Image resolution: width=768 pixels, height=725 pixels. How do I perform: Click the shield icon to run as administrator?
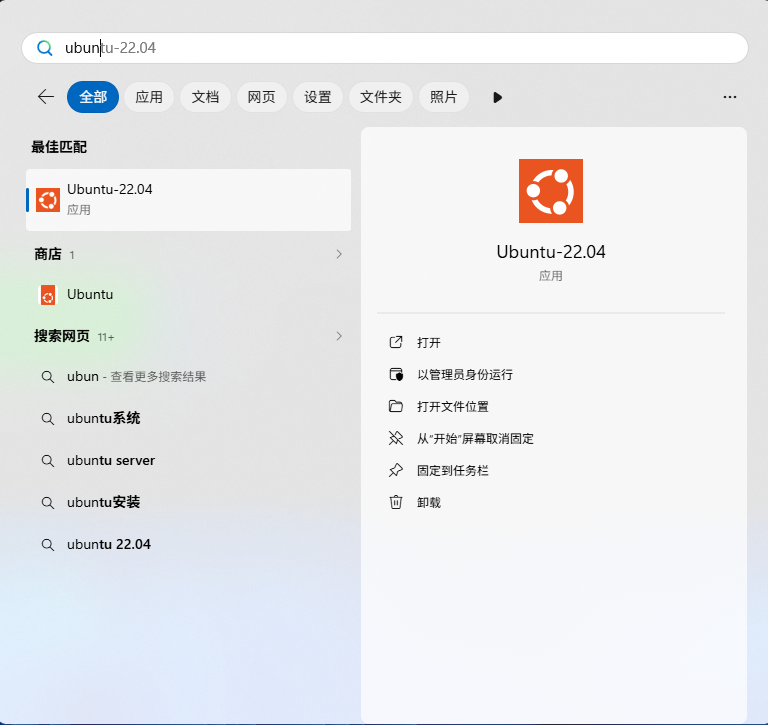[x=396, y=374]
